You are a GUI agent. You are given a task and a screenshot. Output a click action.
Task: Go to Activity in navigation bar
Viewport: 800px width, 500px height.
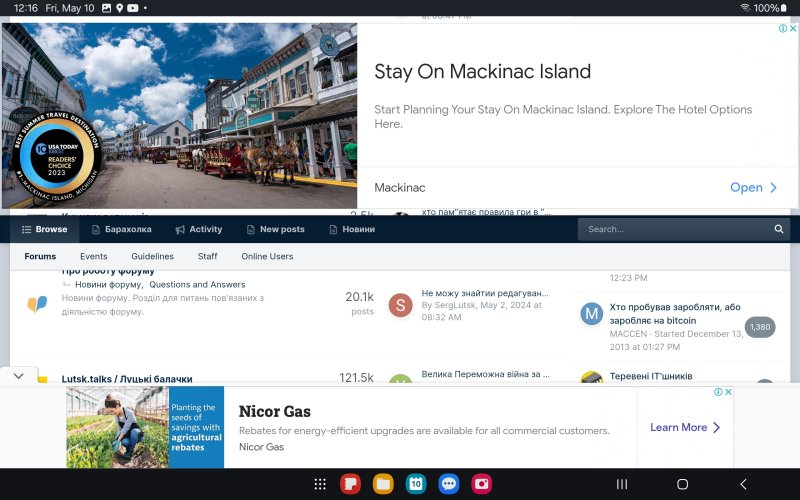coord(199,230)
